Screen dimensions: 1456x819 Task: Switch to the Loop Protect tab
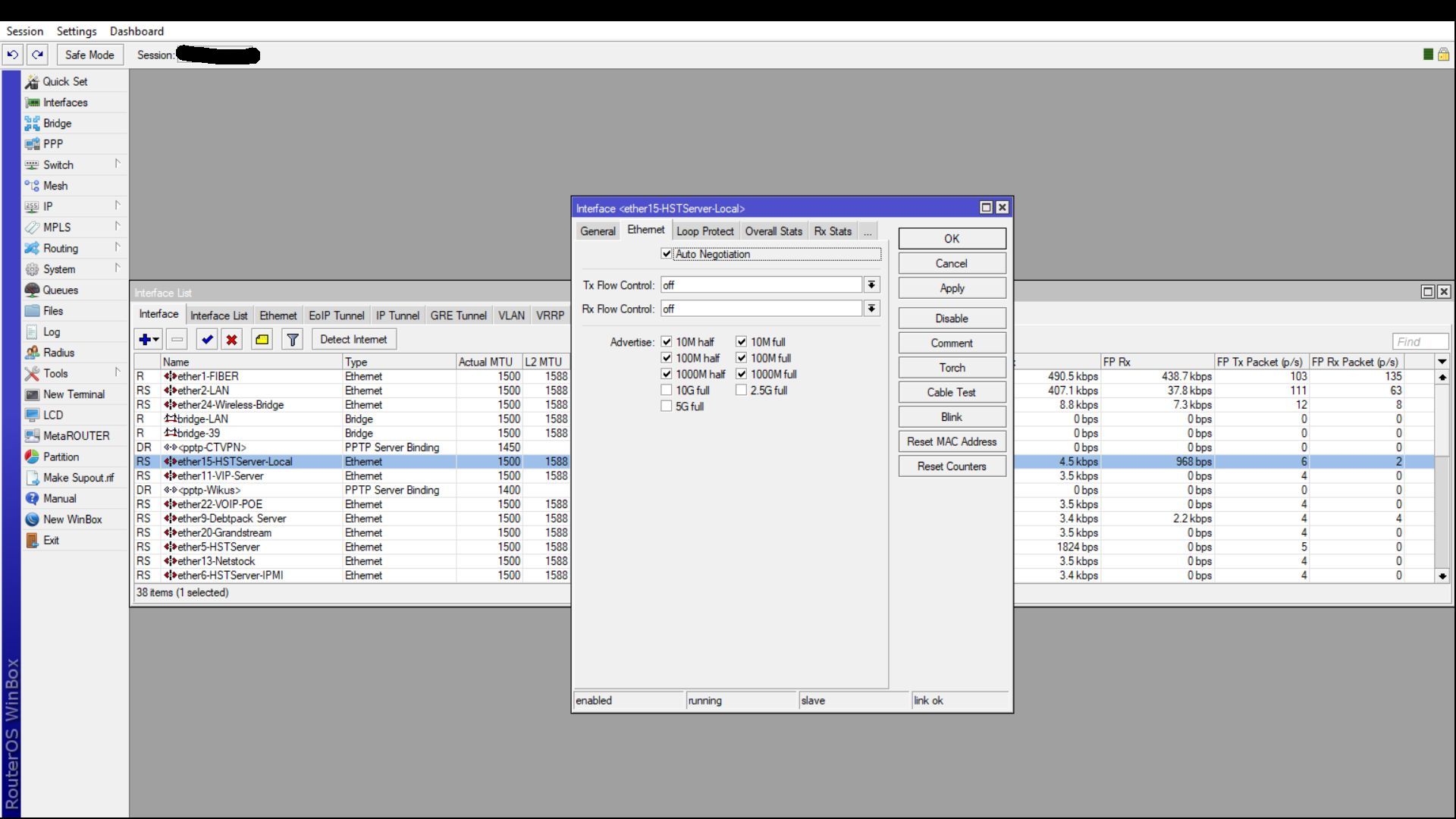pyautogui.click(x=704, y=231)
